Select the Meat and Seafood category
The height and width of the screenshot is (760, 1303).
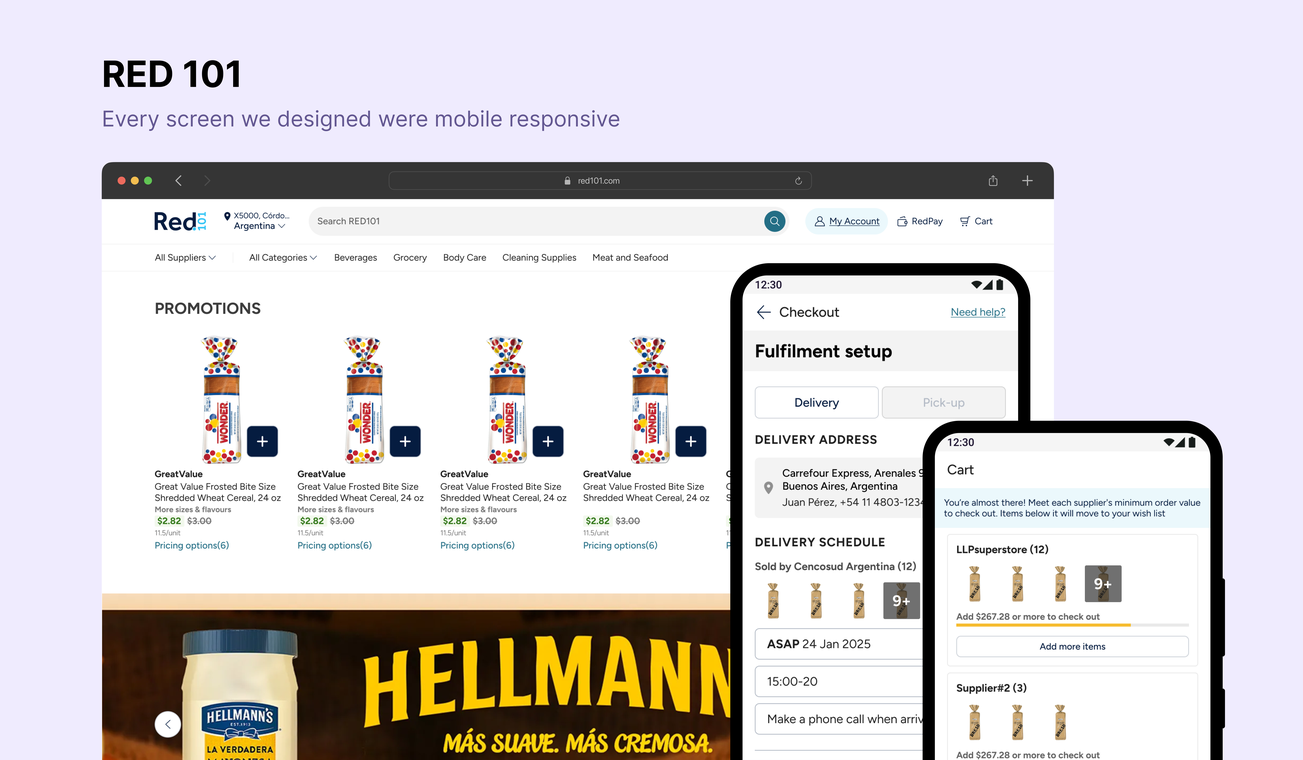pyautogui.click(x=630, y=258)
